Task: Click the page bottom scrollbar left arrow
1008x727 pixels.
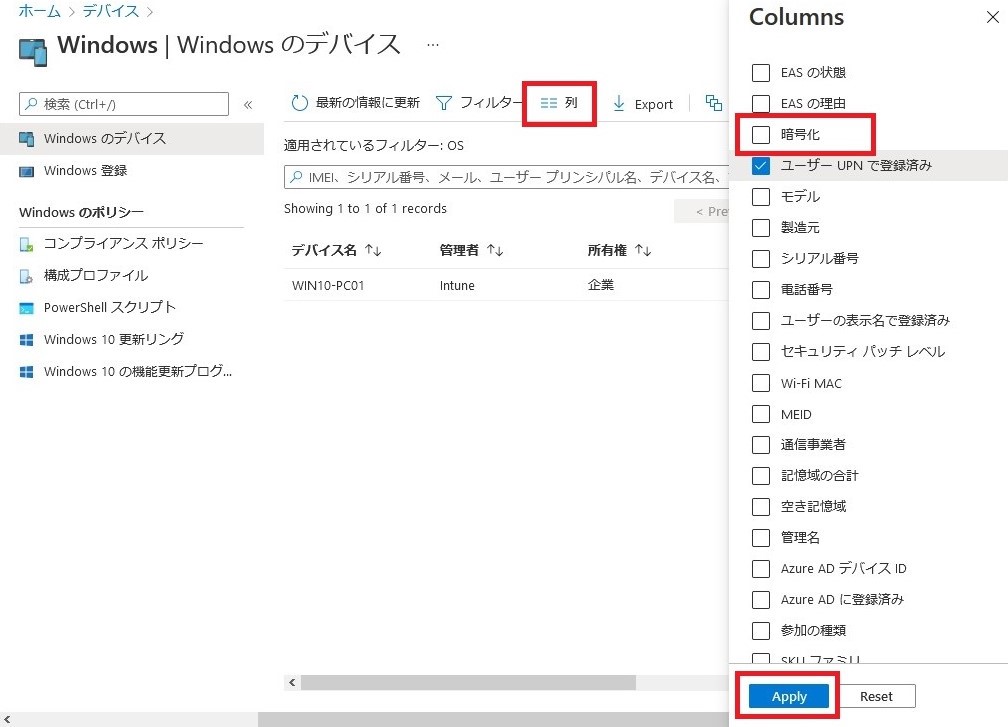Action: (x=7, y=720)
